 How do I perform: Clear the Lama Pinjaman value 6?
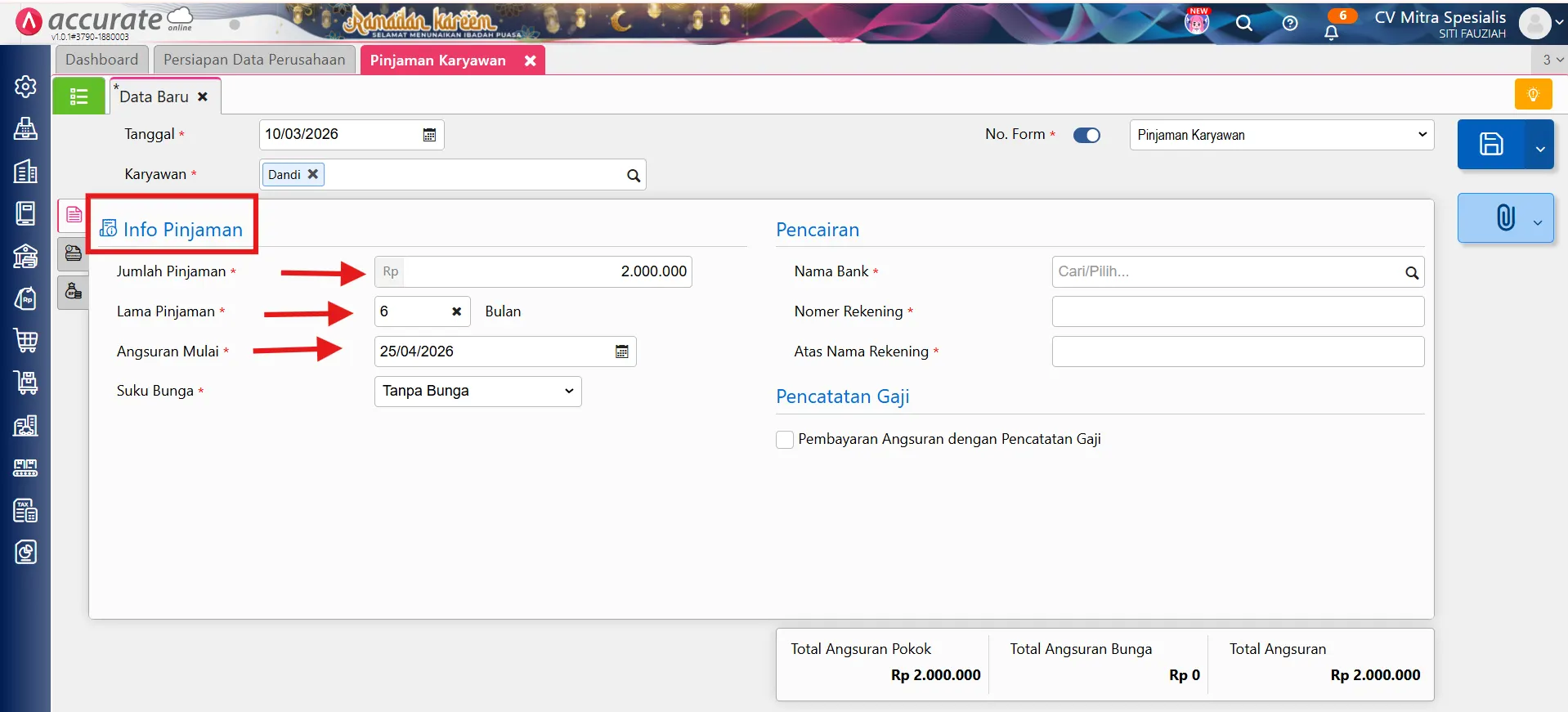coord(456,311)
